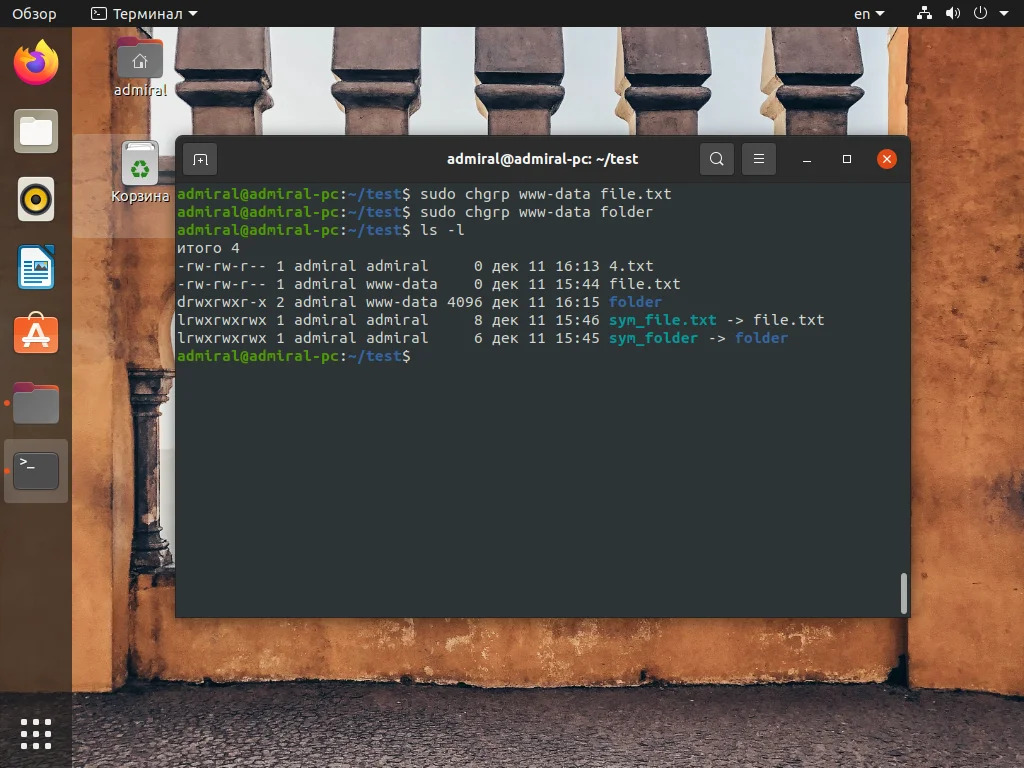Viewport: 1024px width, 768px height.
Task: Open a new terminal tab icon
Action: 201,159
